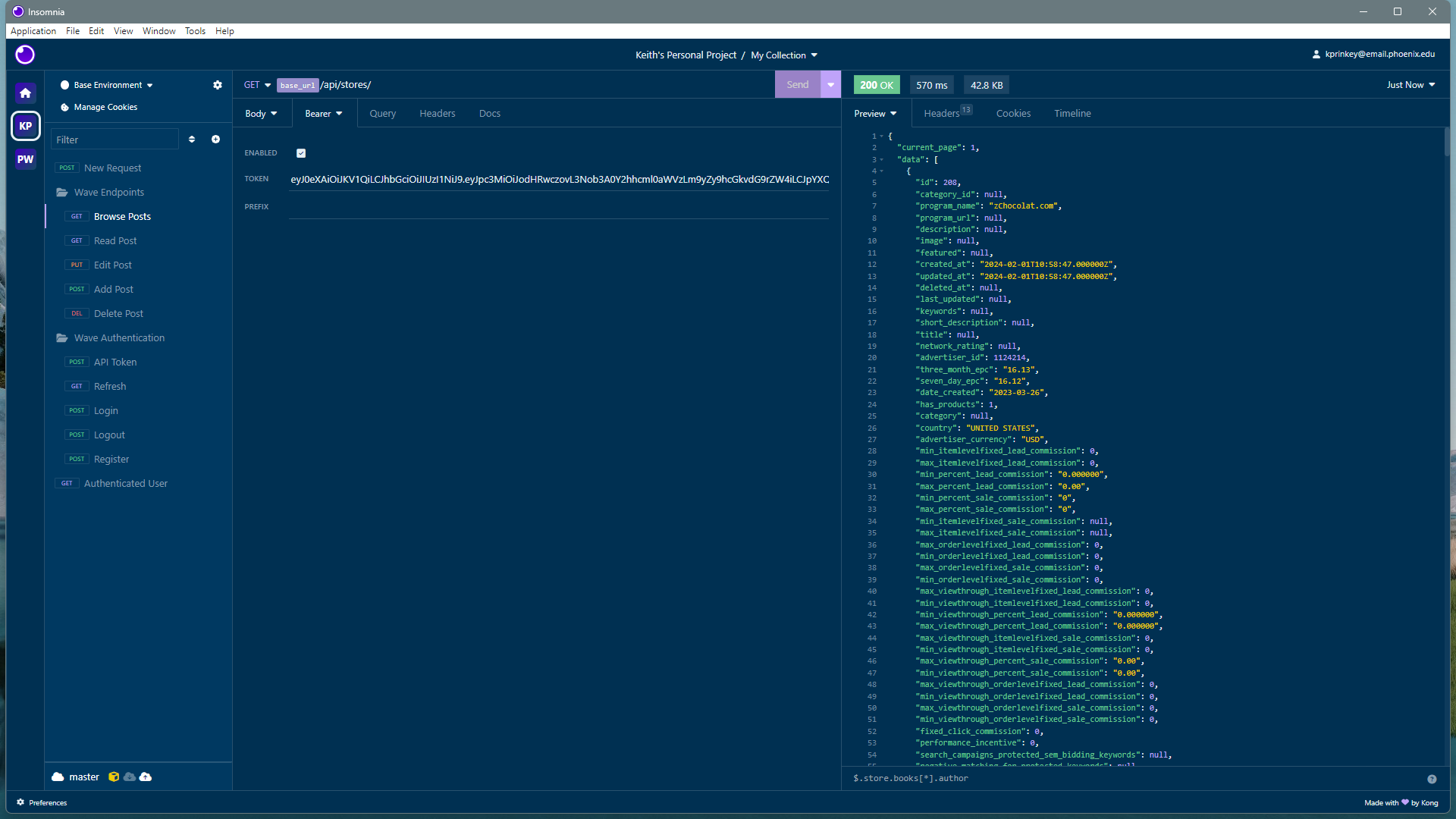Collapse the JSON root object at line 1
The image size is (1456, 819).
point(881,136)
